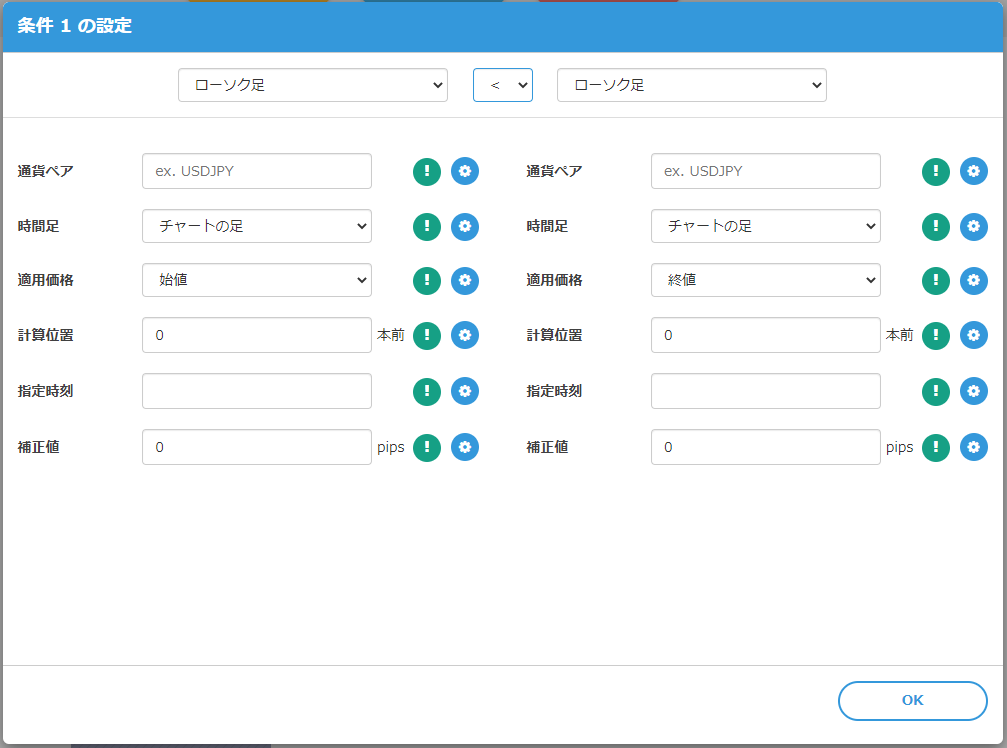Click the green info icon for left 補正値
This screenshot has height=748, width=1007.
(427, 447)
